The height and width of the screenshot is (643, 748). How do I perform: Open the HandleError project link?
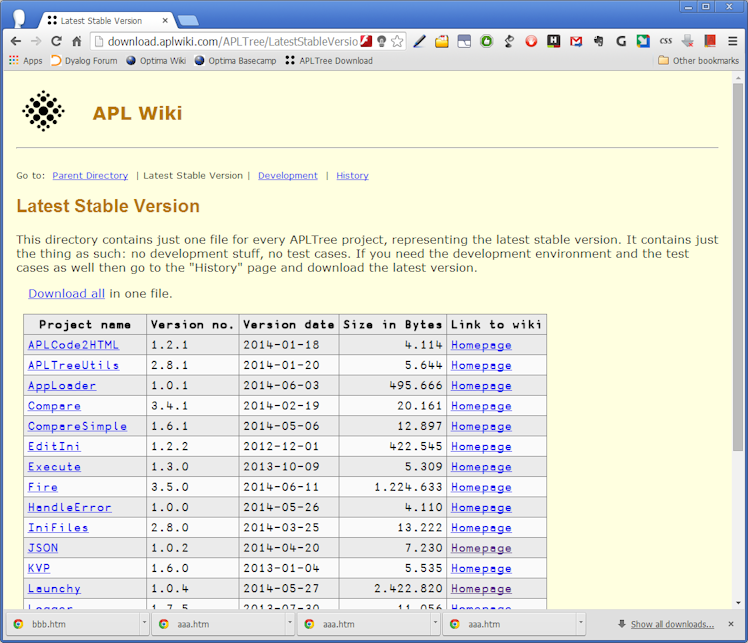(69, 508)
